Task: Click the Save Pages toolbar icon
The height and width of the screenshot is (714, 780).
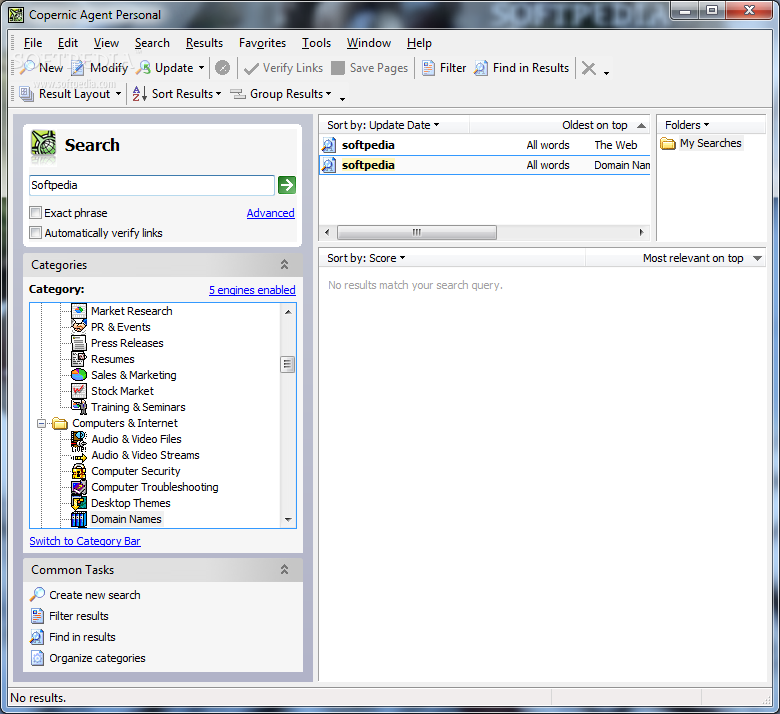Action: 338,68
